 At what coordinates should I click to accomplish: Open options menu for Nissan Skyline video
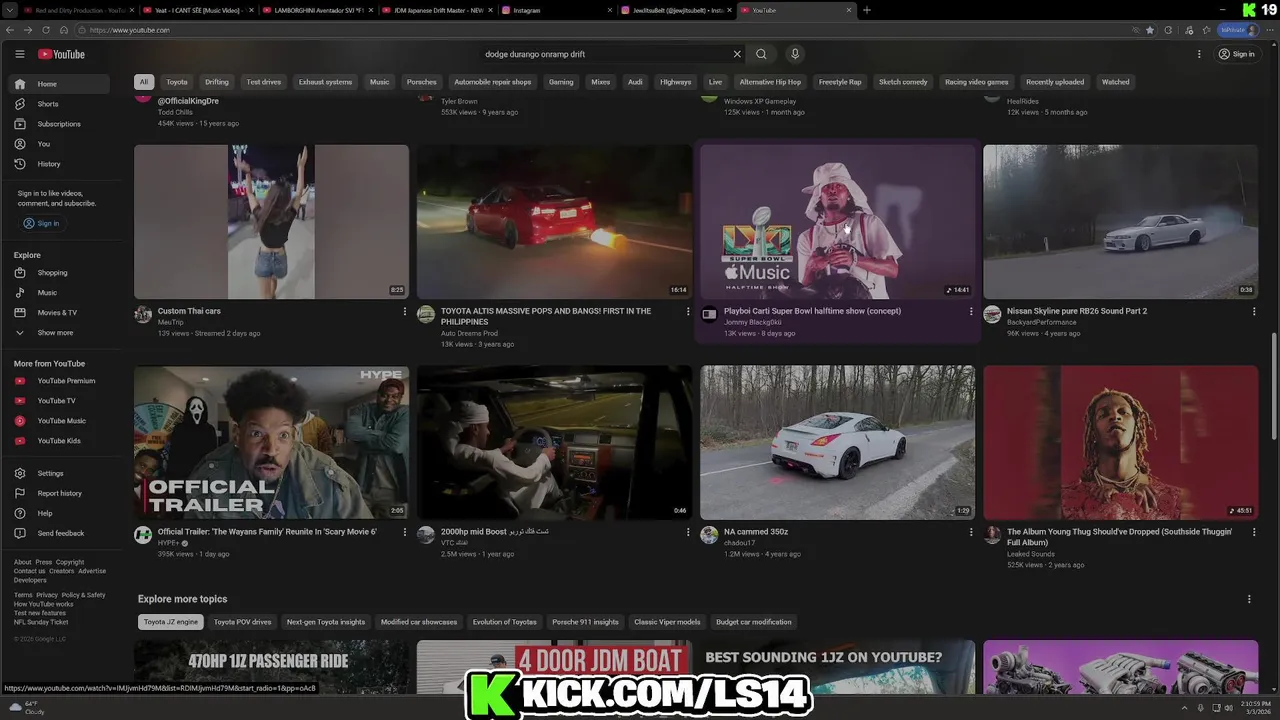(1254, 312)
